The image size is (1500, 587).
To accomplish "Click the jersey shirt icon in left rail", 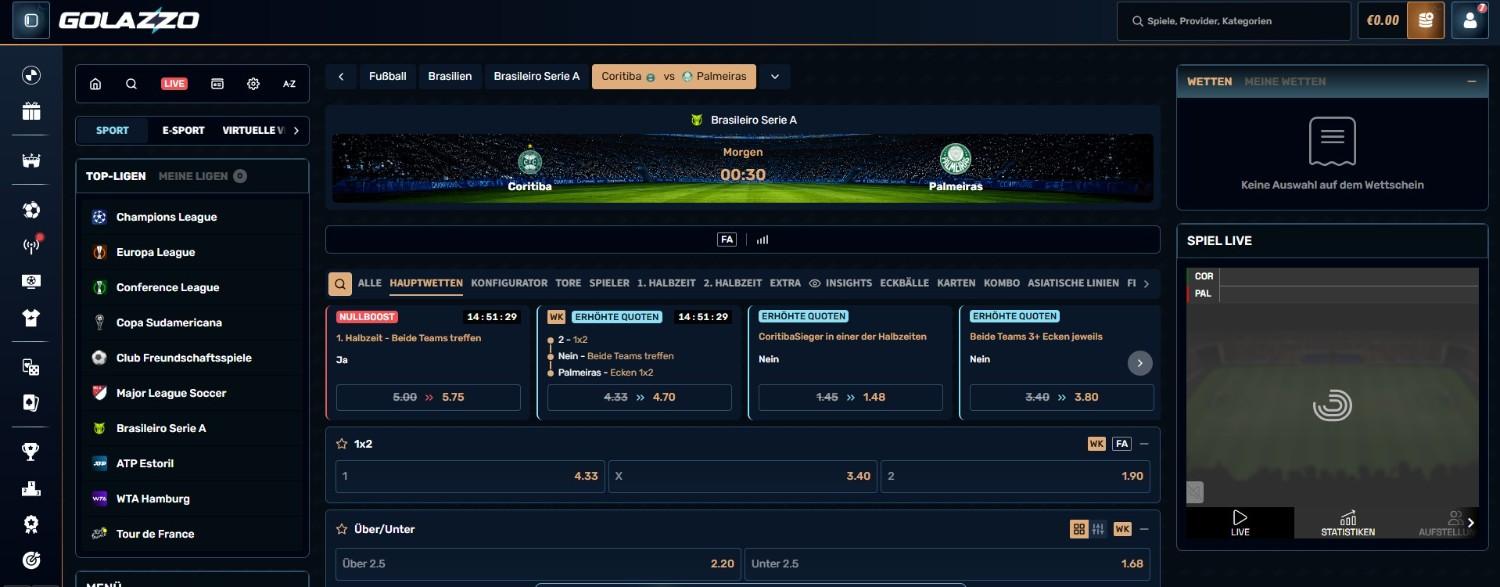I will [31, 318].
